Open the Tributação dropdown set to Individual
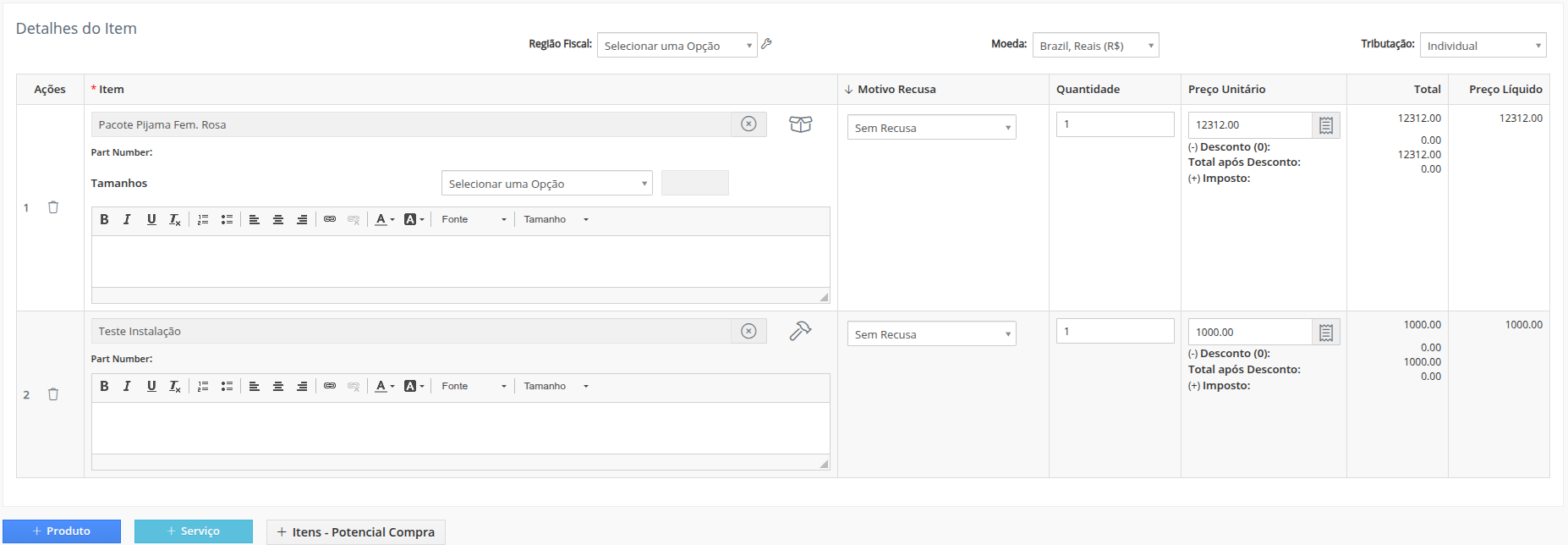Viewport: 1568px width, 545px height. point(1483,46)
